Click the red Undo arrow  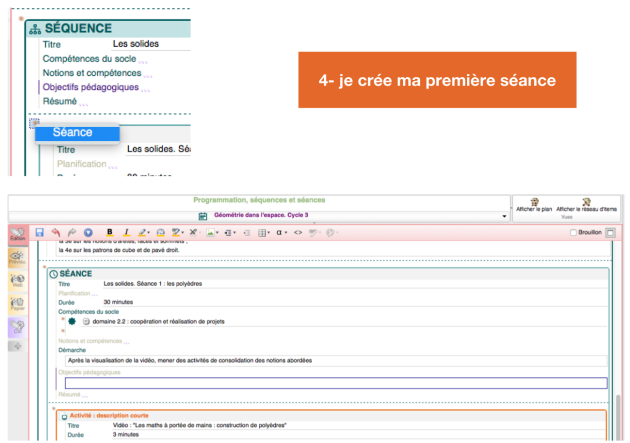click(x=56, y=232)
